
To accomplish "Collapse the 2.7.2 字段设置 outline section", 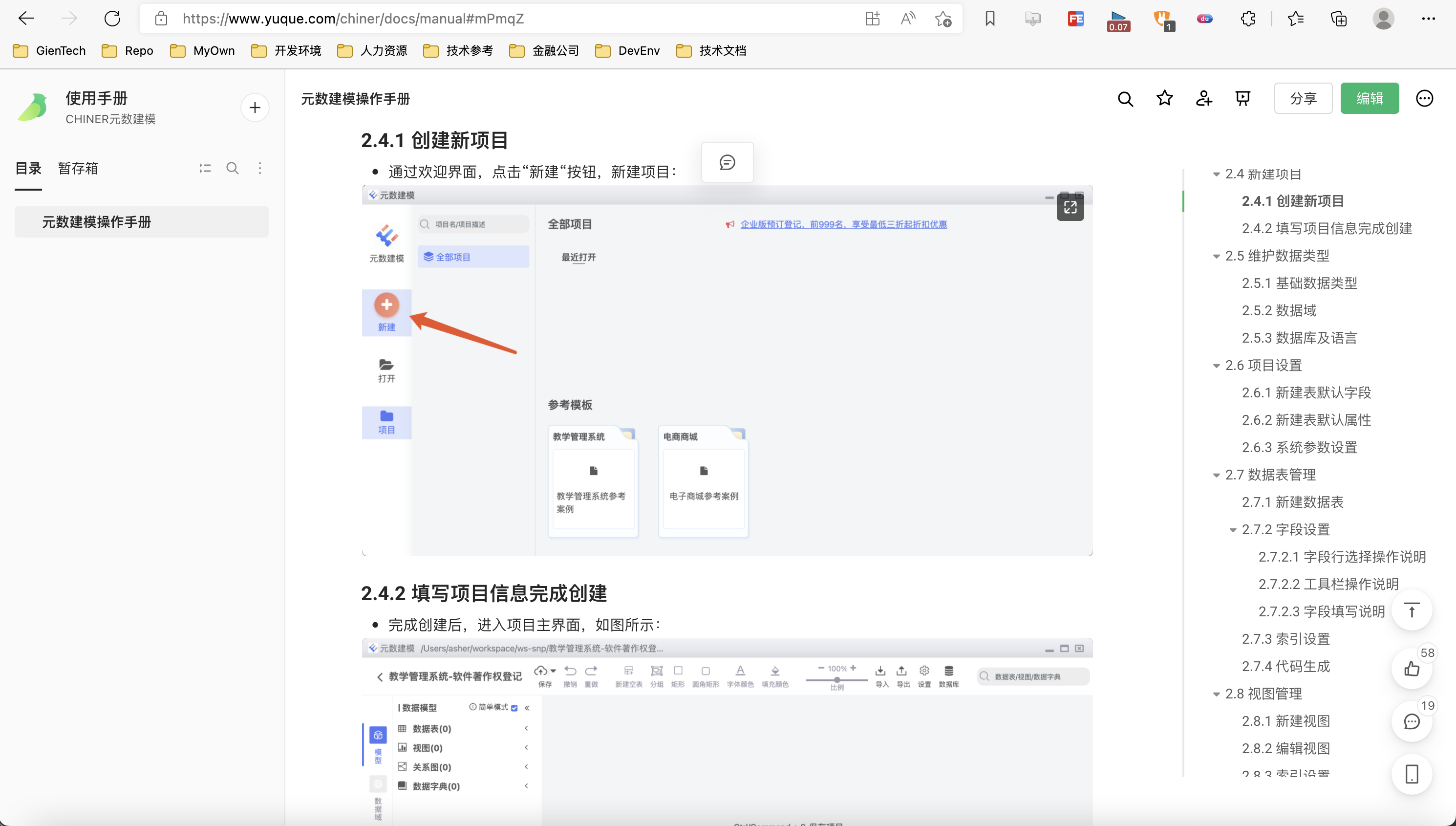I will [x=1233, y=530].
